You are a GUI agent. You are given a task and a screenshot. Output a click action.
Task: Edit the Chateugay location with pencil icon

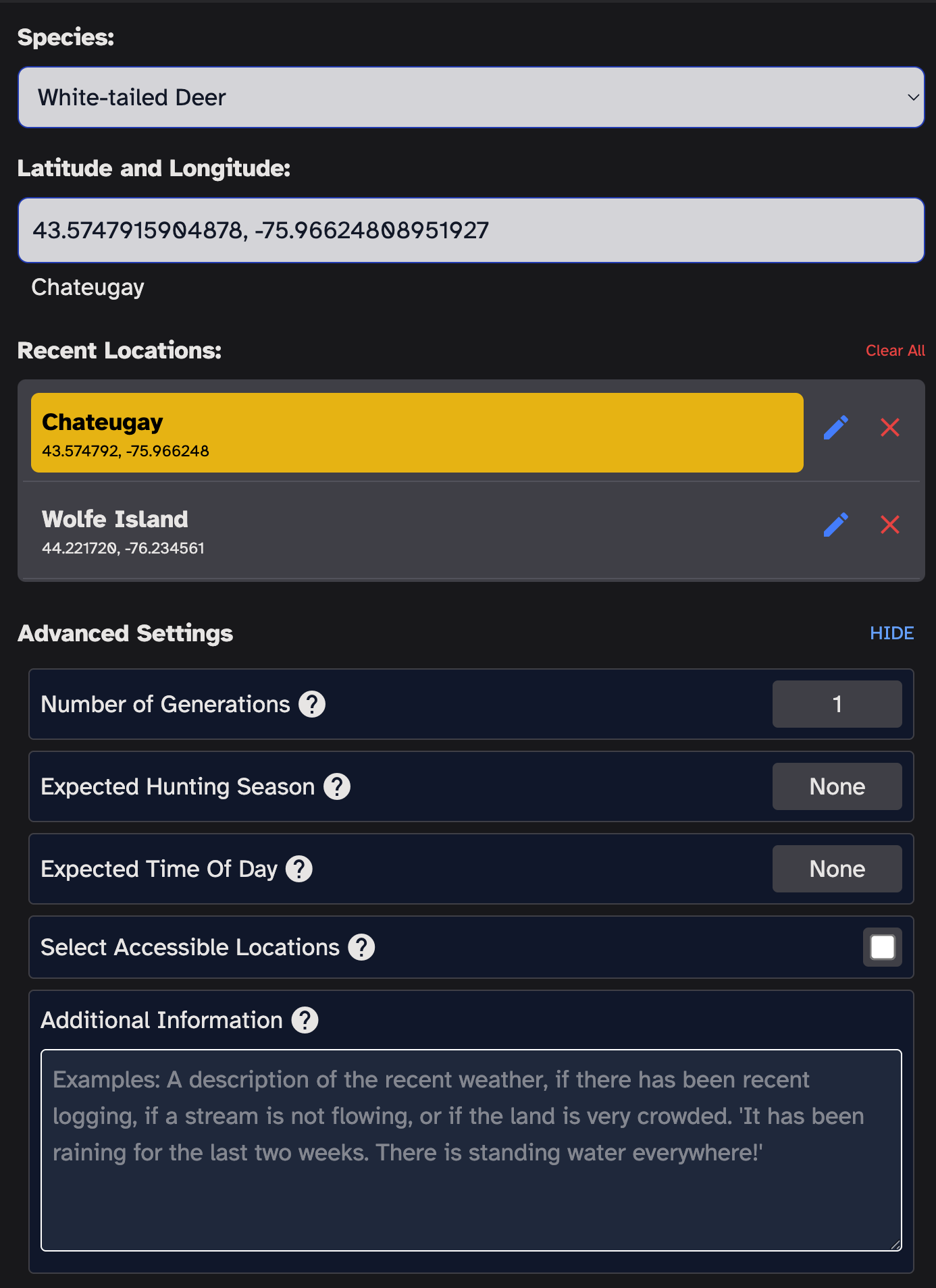pyautogui.click(x=836, y=427)
